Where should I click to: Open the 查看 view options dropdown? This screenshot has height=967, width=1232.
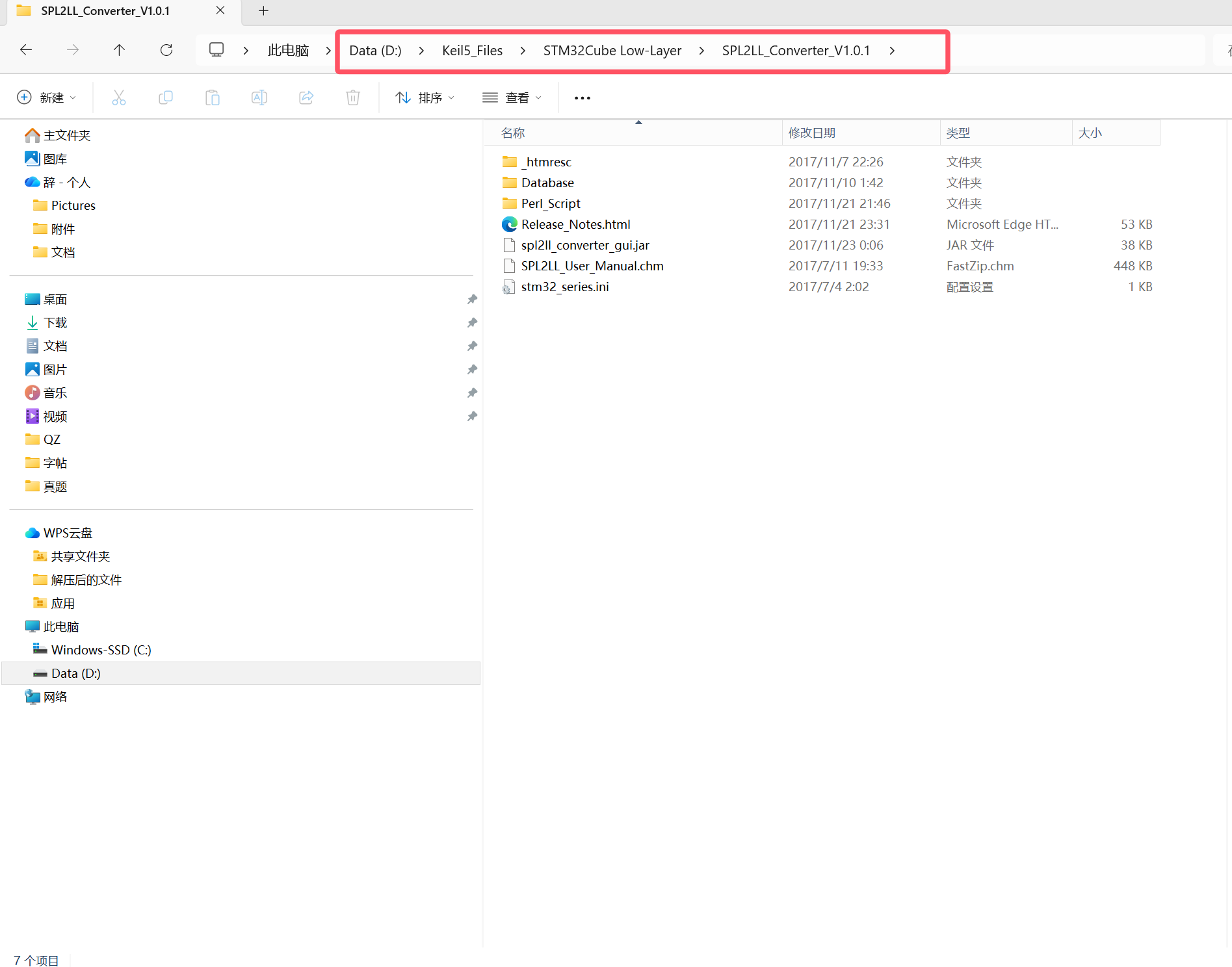(x=512, y=97)
